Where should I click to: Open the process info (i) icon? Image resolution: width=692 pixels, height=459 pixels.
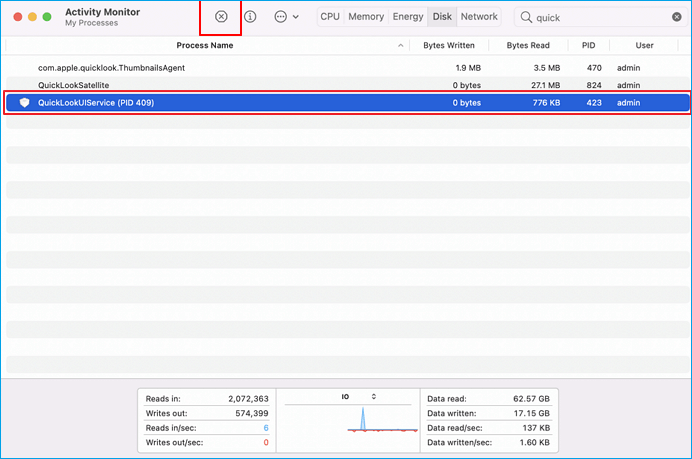[250, 17]
